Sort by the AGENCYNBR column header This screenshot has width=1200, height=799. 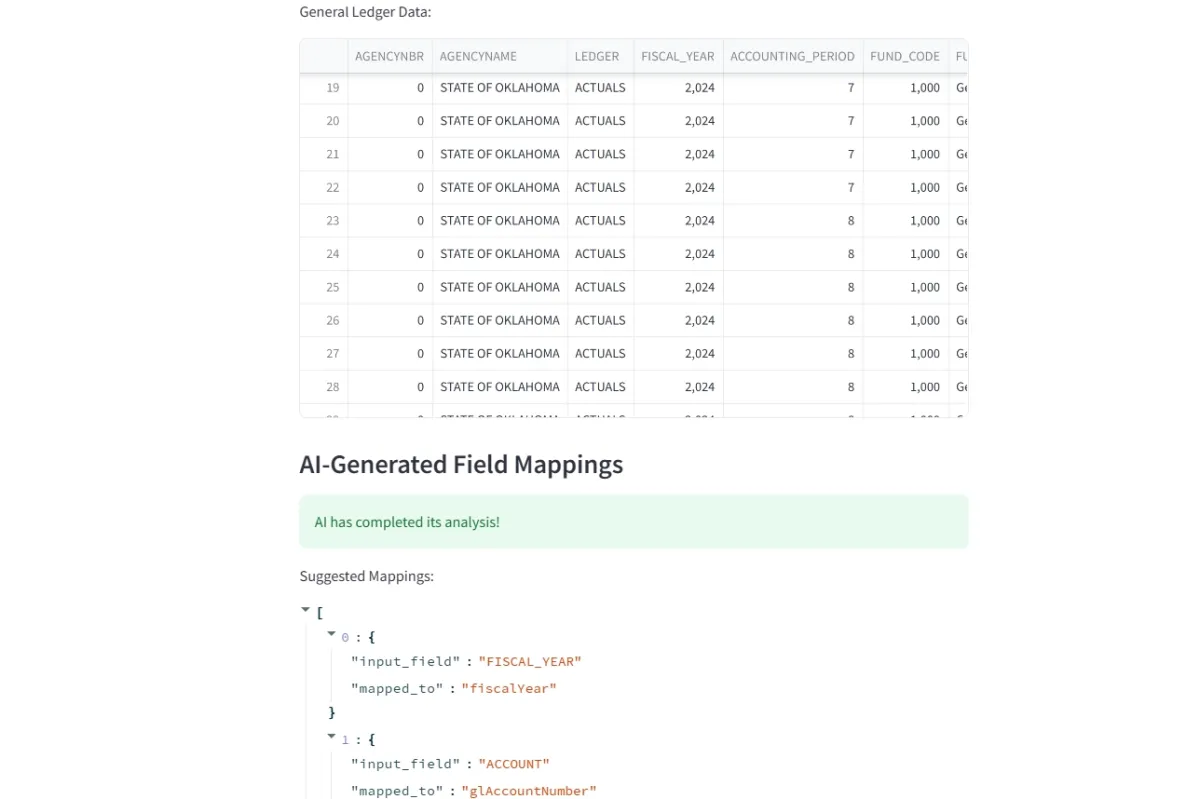coord(390,56)
